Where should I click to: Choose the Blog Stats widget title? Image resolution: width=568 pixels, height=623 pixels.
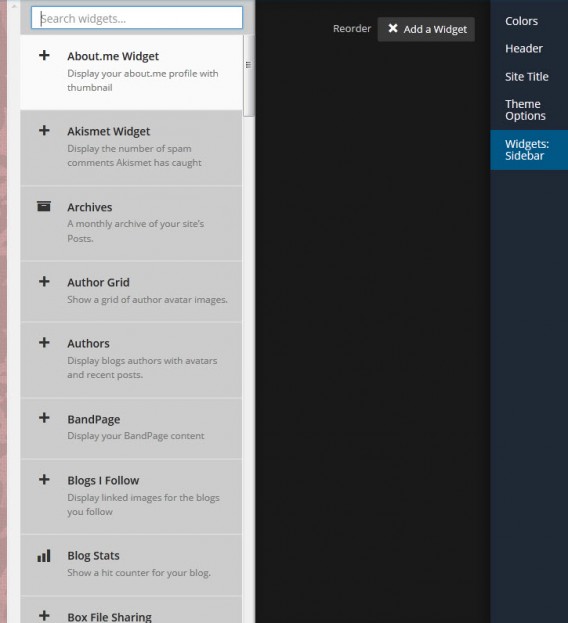93,555
